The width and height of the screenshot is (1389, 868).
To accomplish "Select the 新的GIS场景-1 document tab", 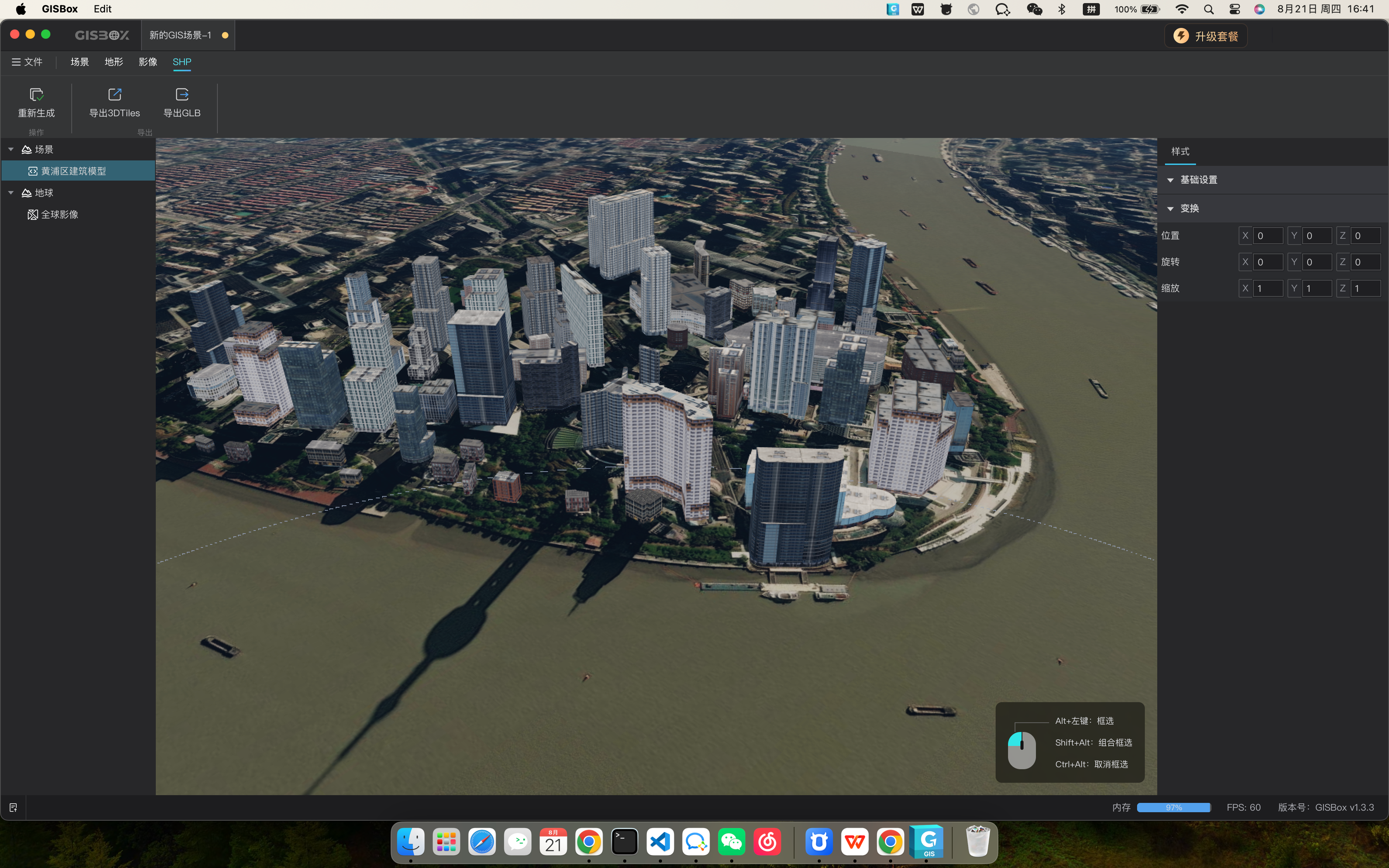I will [180, 36].
